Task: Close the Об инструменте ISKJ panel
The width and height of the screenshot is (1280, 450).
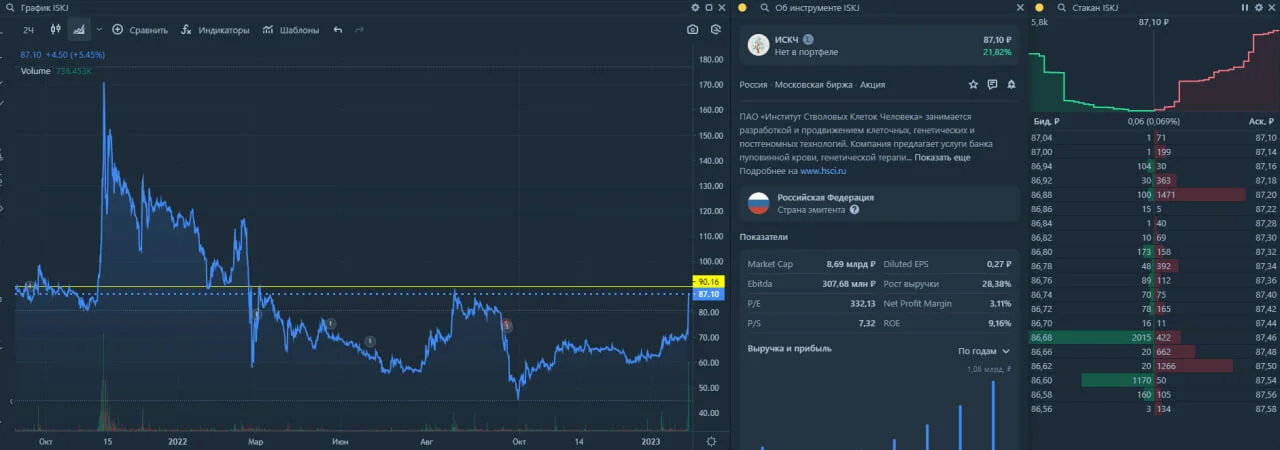Action: coord(1019,7)
